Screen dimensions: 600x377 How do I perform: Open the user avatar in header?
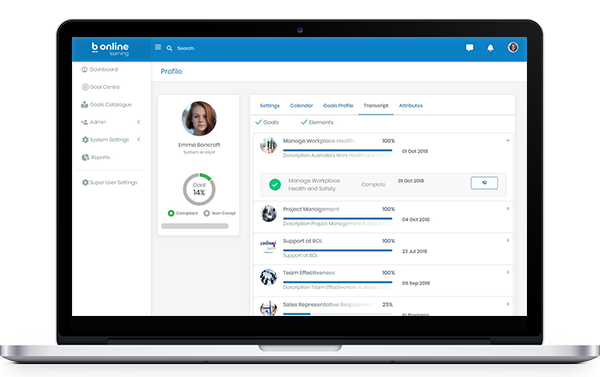[513, 47]
